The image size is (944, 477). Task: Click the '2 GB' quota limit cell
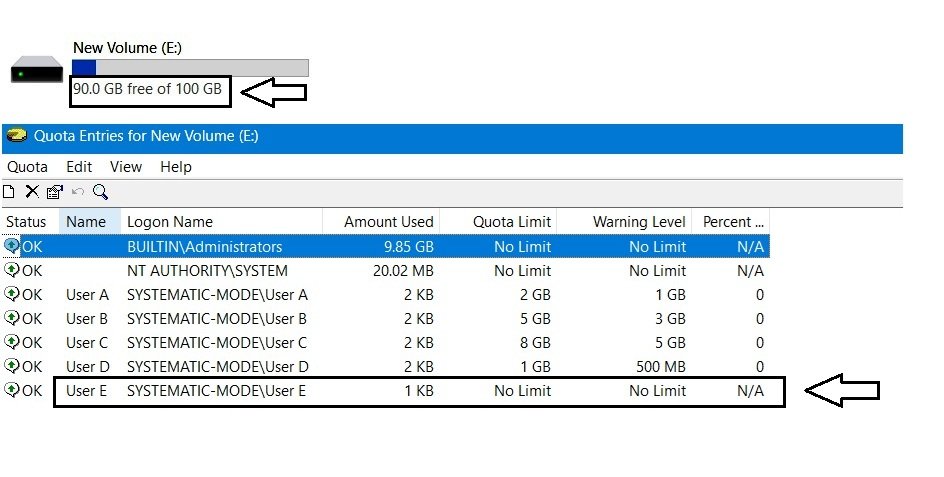[535, 295]
